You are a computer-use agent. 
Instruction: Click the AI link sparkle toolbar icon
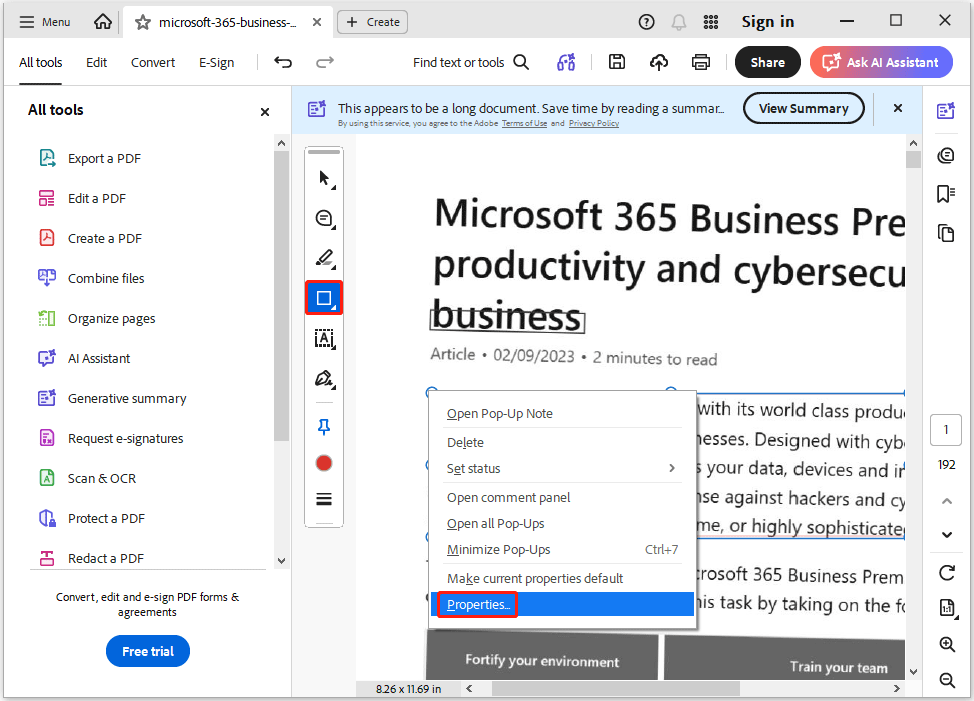[x=566, y=62]
